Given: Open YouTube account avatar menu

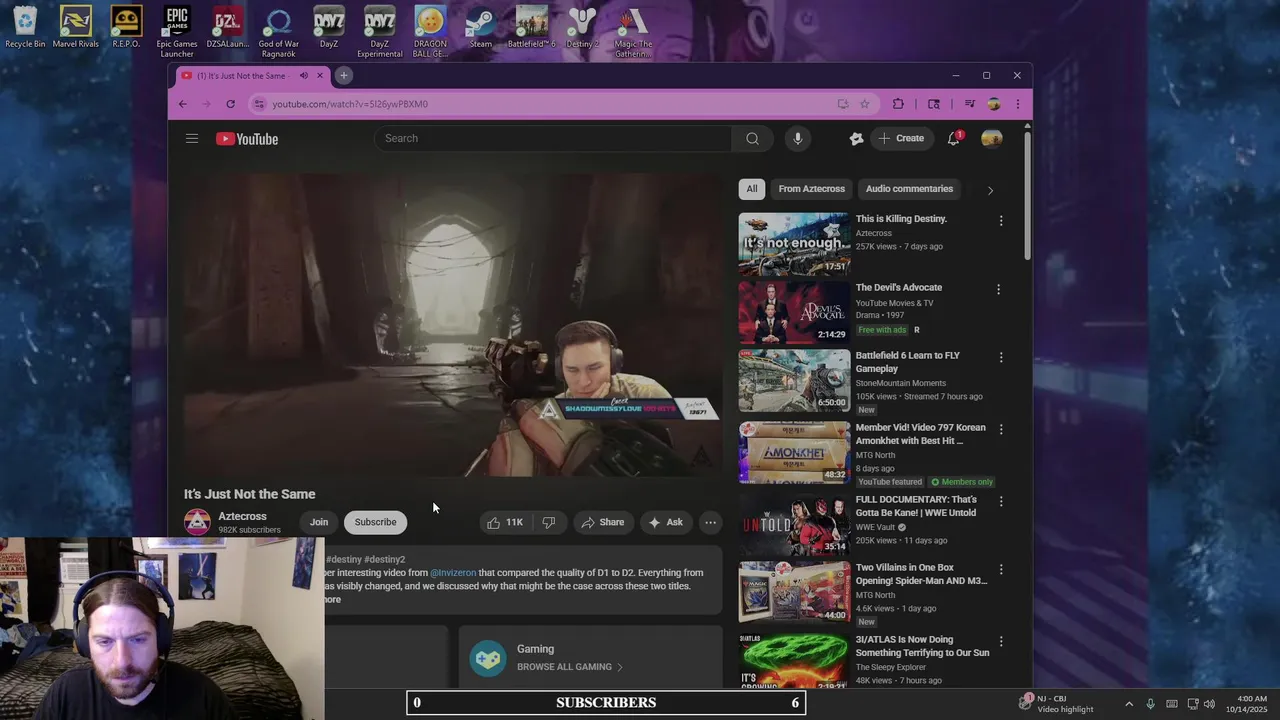Looking at the screenshot, I should (x=992, y=138).
